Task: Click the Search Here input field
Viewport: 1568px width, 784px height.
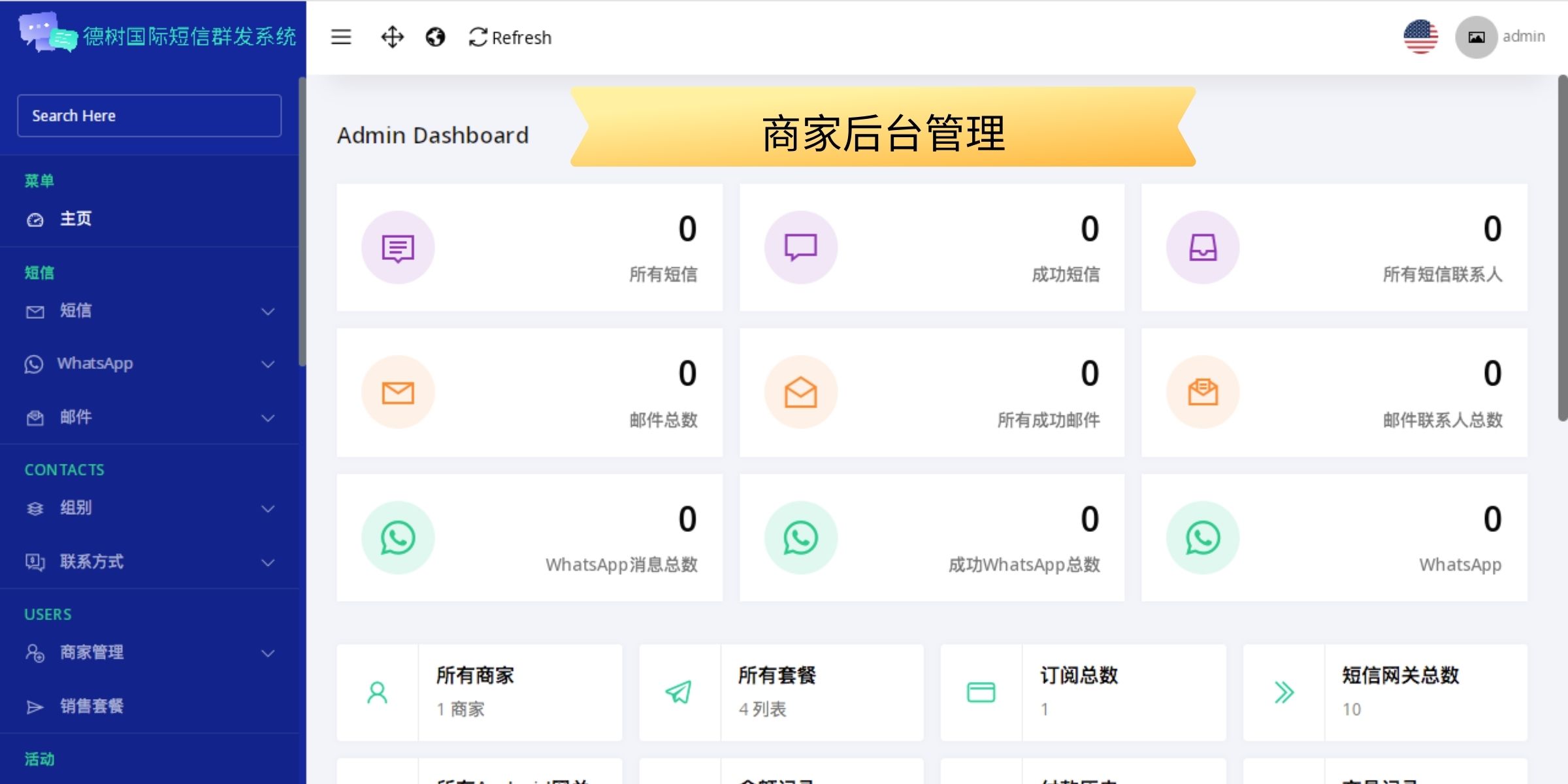Action: point(149,116)
